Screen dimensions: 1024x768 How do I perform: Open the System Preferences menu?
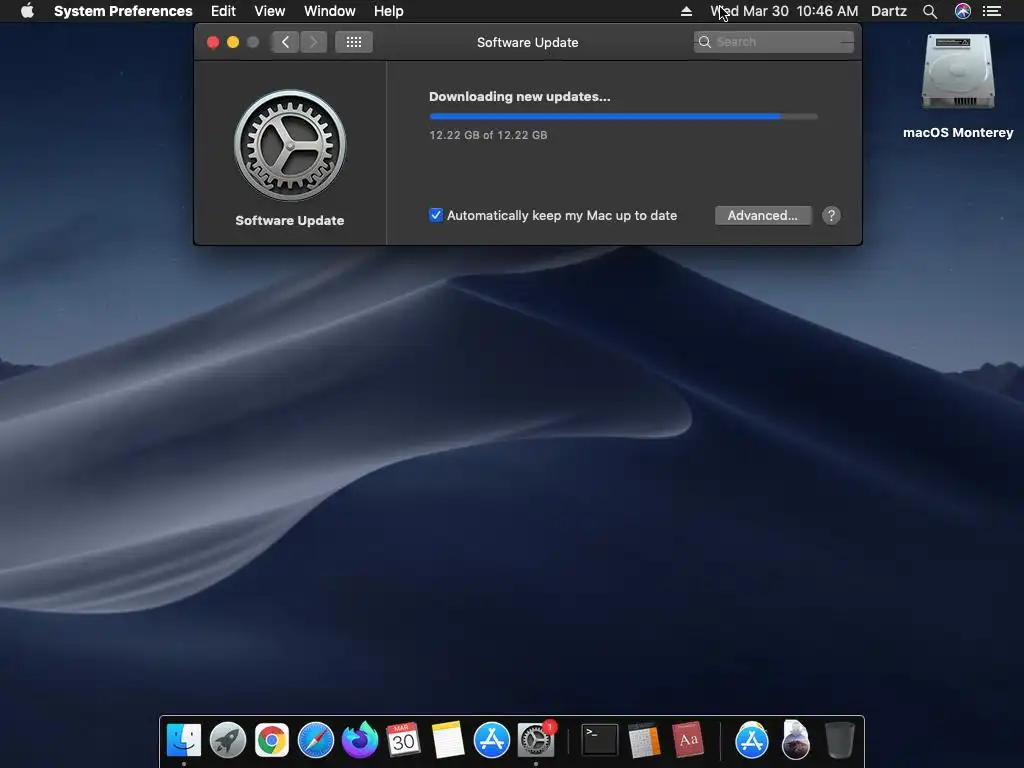(123, 11)
